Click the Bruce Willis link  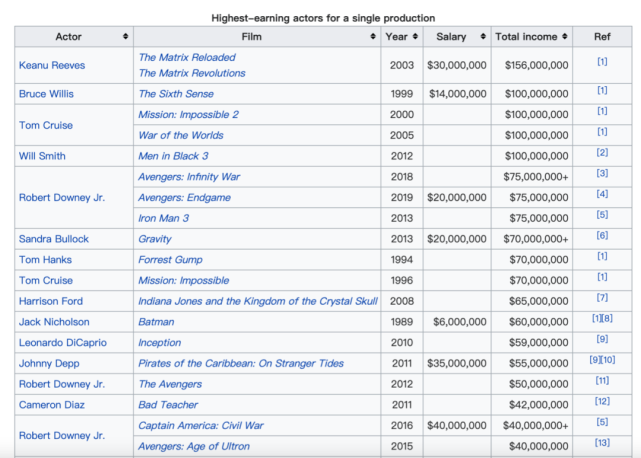click(49, 94)
